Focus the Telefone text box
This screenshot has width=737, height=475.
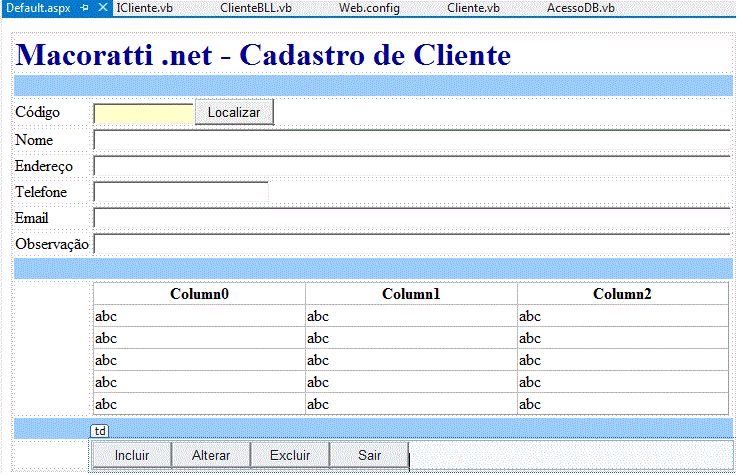[181, 192]
